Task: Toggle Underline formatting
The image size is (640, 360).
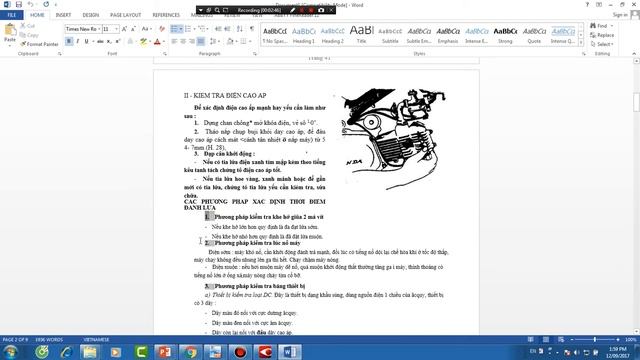Action: tap(86, 41)
